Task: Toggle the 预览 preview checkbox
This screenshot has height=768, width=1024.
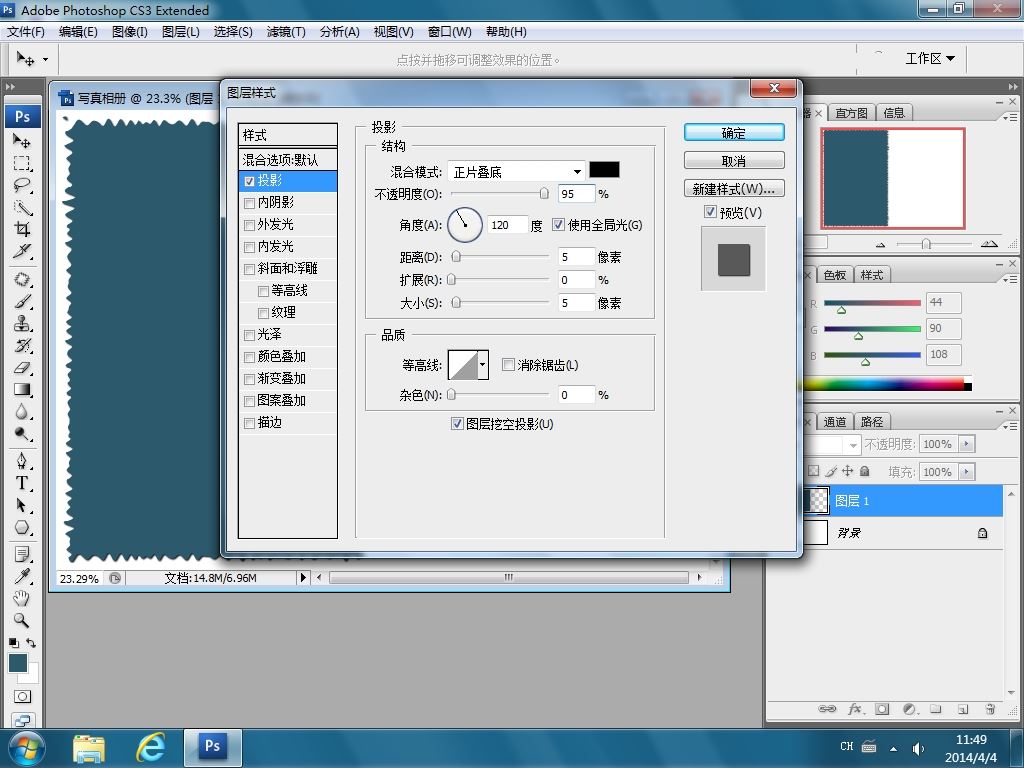Action: pyautogui.click(x=711, y=212)
